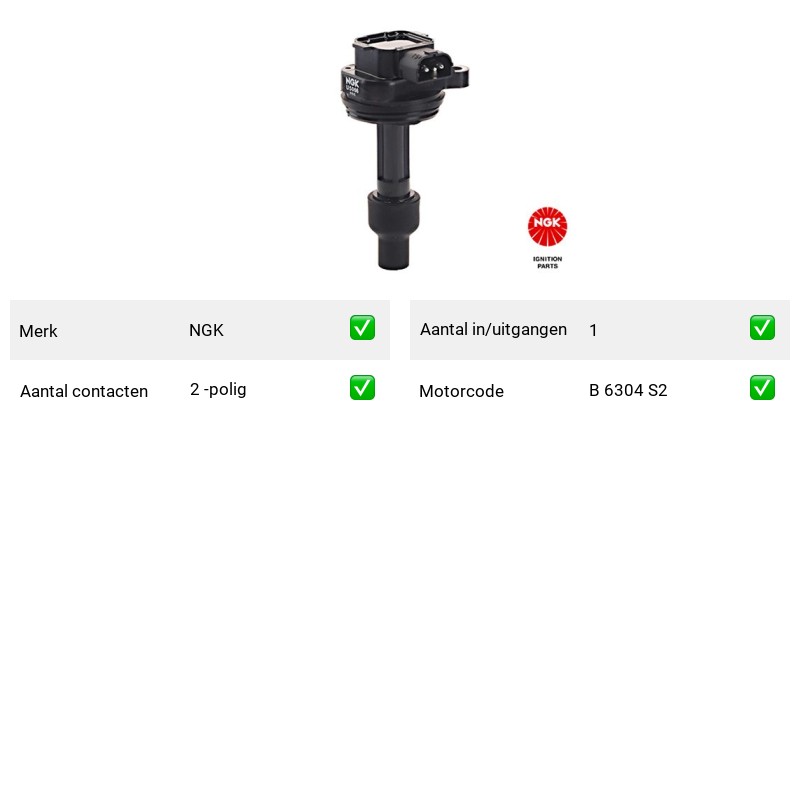Viewport: 800px width, 800px height.
Task: Select the 2 -polig value
Action: [x=218, y=389]
